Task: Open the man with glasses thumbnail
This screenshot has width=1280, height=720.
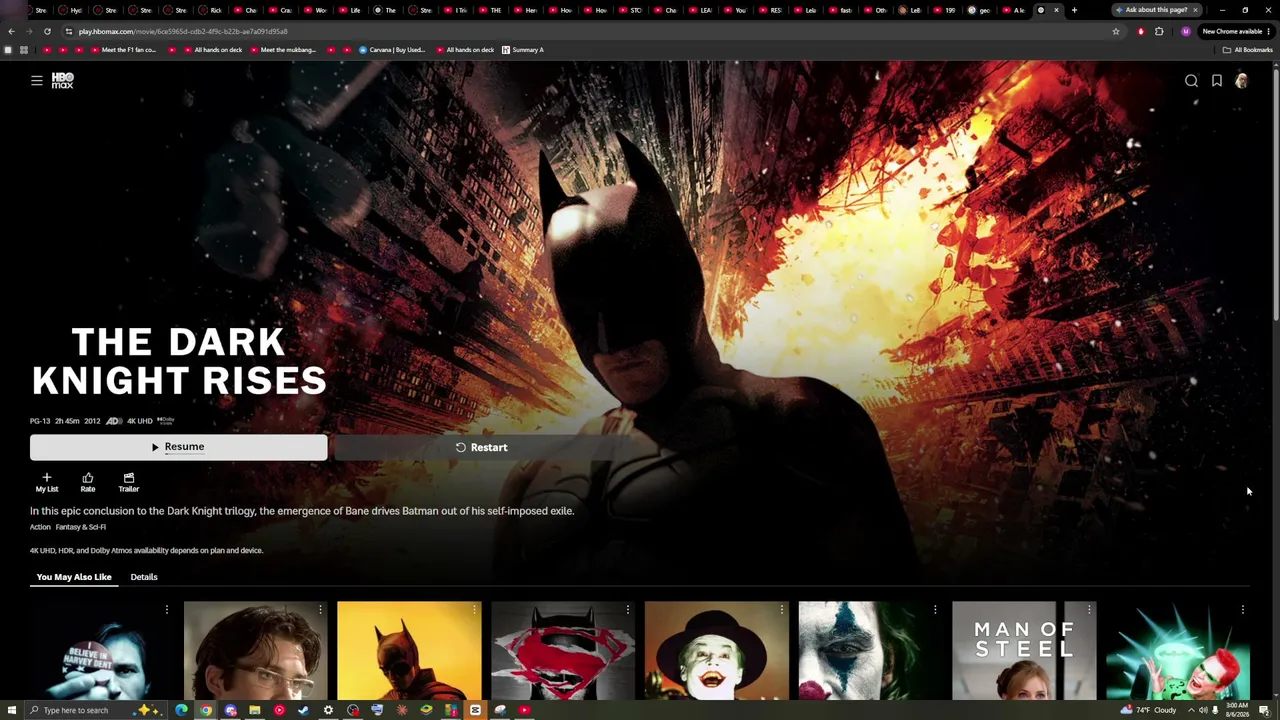Action: point(255,650)
